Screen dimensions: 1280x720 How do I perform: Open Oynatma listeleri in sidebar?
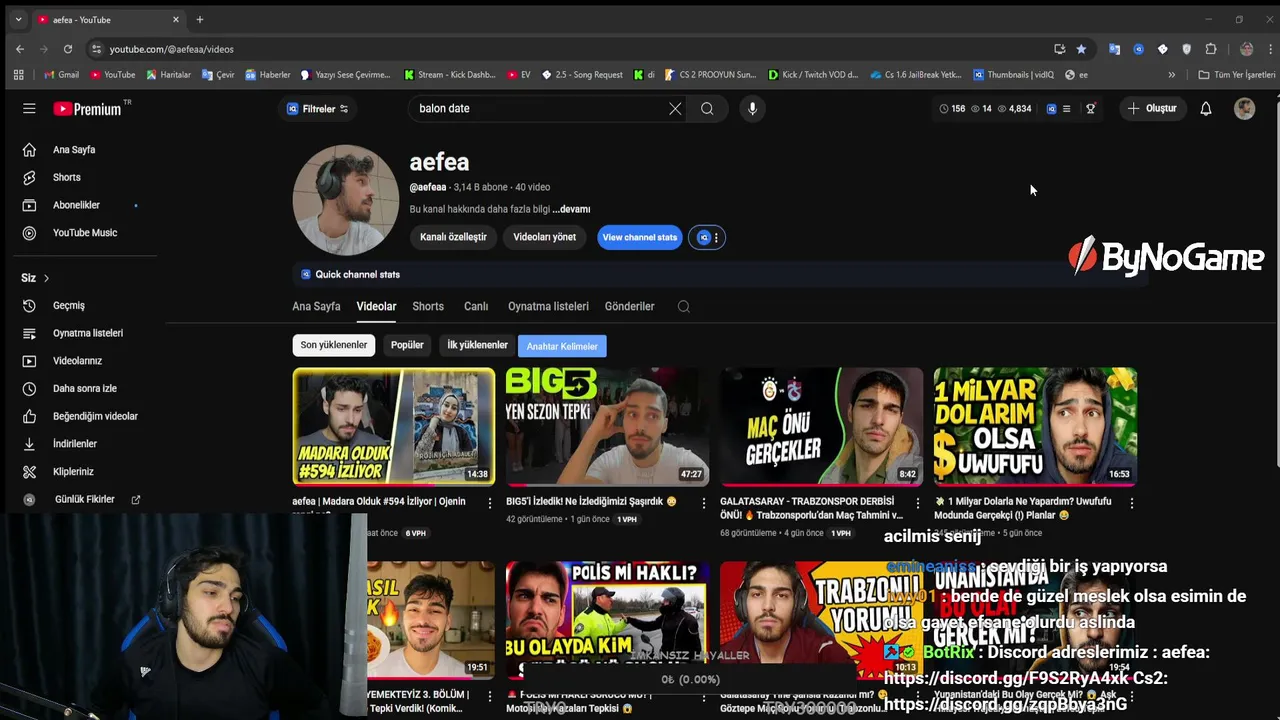pyautogui.click(x=86, y=333)
